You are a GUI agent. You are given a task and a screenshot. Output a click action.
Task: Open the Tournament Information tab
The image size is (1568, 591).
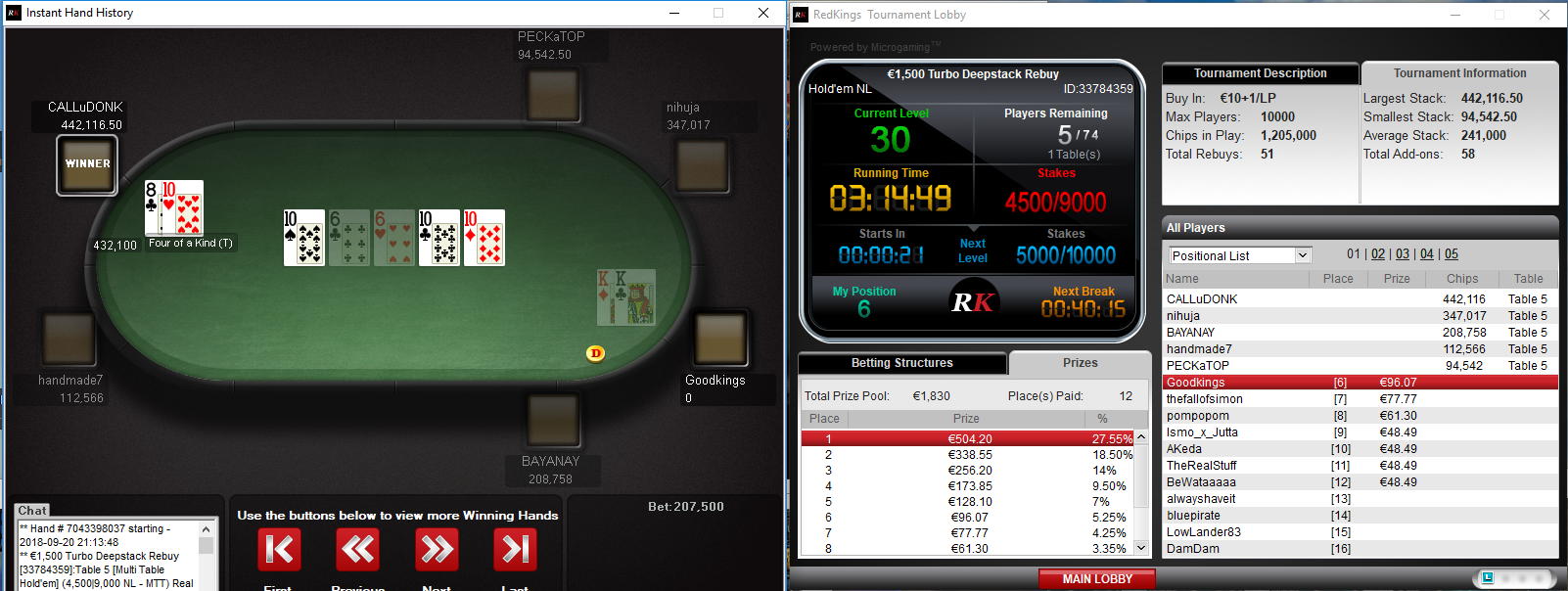point(1459,73)
